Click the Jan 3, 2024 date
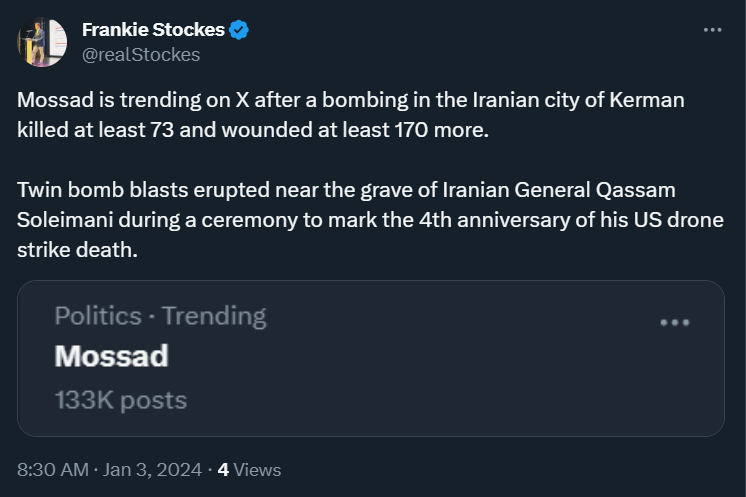The width and height of the screenshot is (746, 497). coord(152,469)
